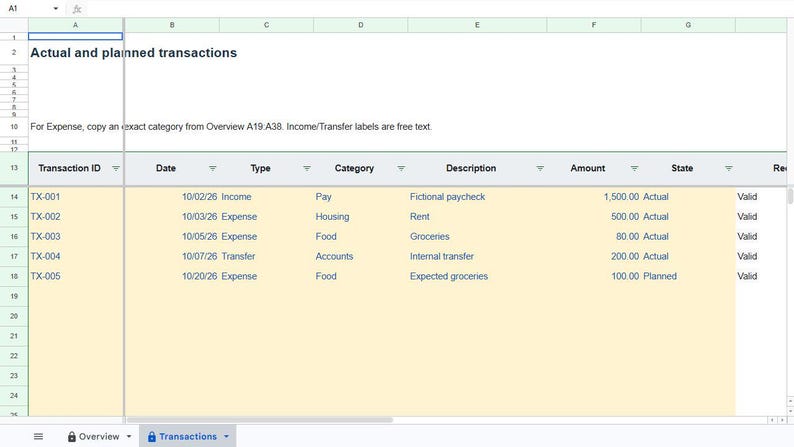Screen dimensions: 794x447
Task: Click the Expense category instruction note
Action: pos(231,127)
